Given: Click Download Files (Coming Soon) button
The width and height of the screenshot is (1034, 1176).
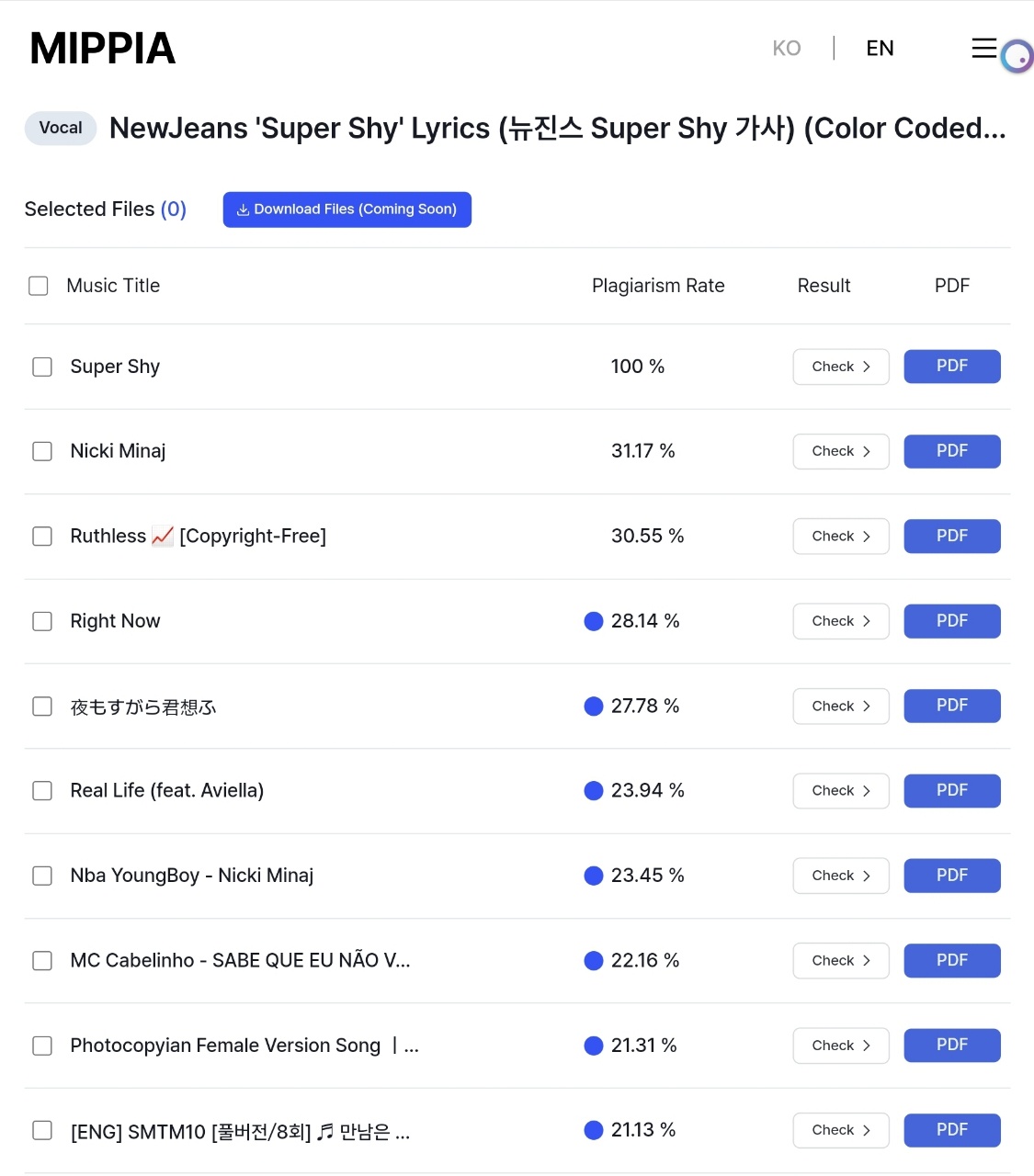Looking at the screenshot, I should [x=347, y=209].
